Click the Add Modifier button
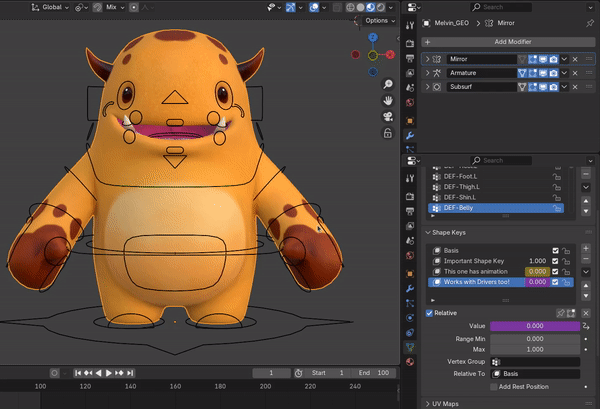600x409 pixels. [508, 42]
